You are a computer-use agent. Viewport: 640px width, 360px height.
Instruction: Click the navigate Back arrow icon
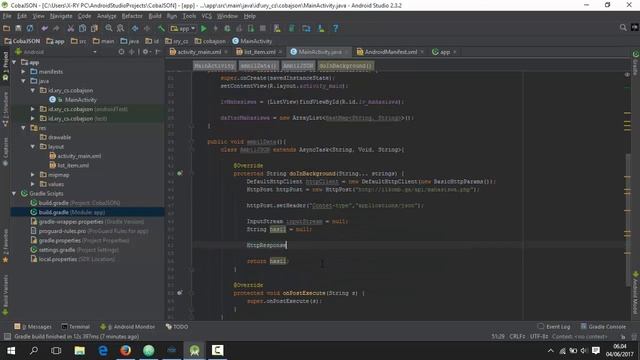tap(135, 29)
